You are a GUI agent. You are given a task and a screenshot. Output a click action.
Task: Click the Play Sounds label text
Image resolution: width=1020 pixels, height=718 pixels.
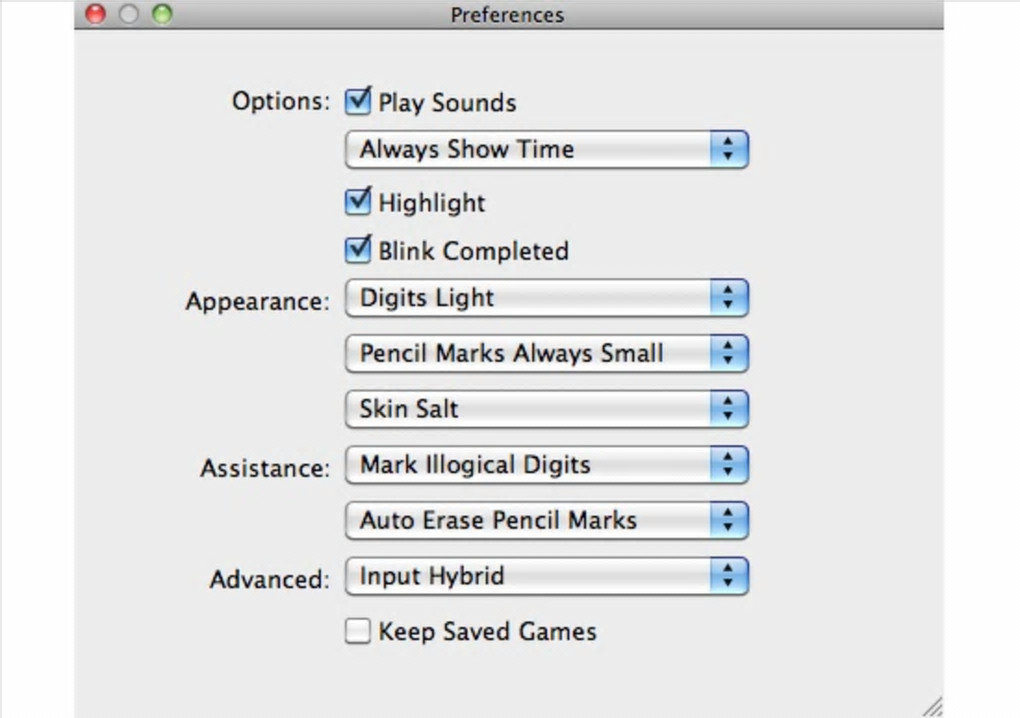click(447, 103)
